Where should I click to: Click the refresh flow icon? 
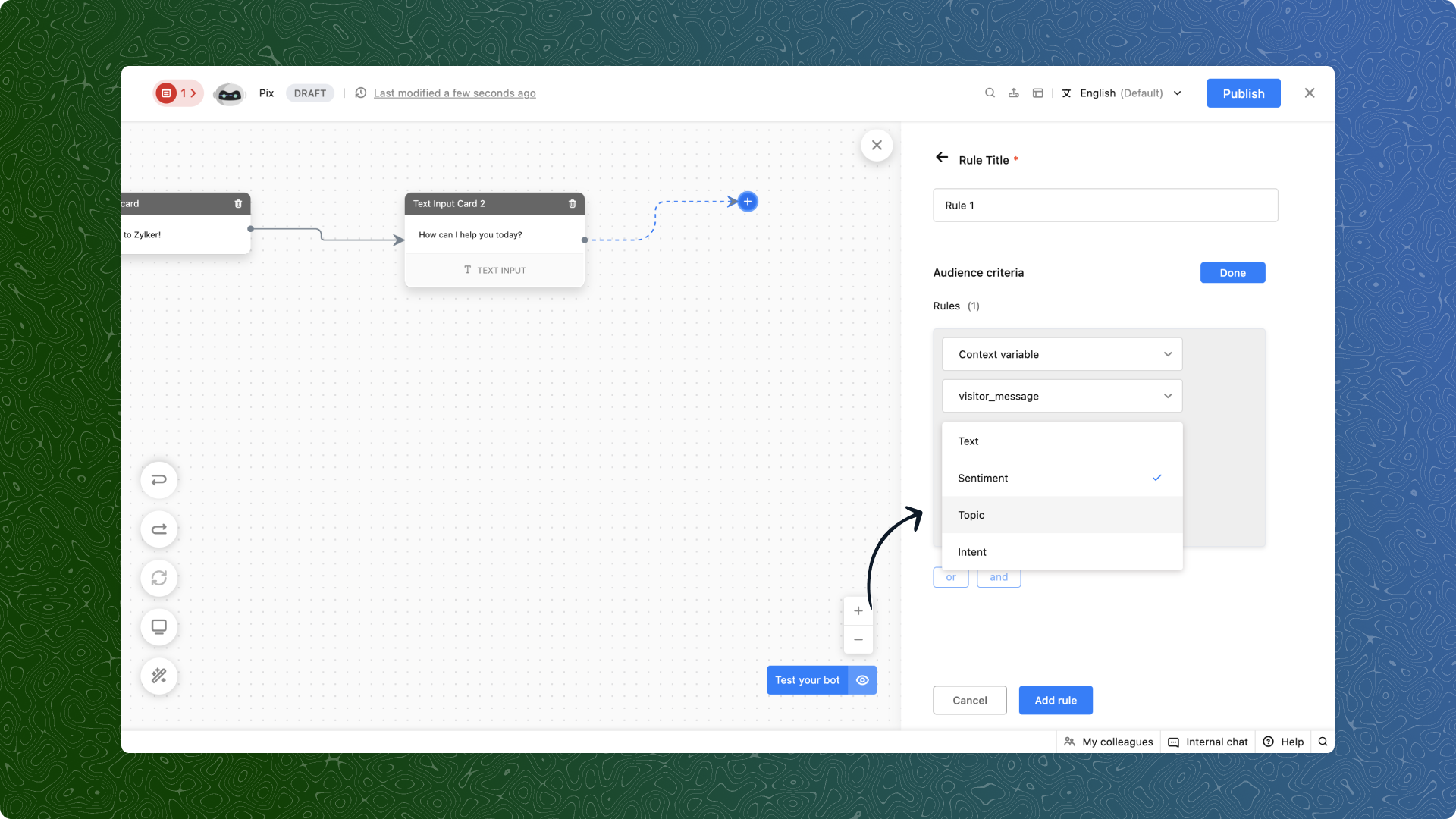click(159, 578)
